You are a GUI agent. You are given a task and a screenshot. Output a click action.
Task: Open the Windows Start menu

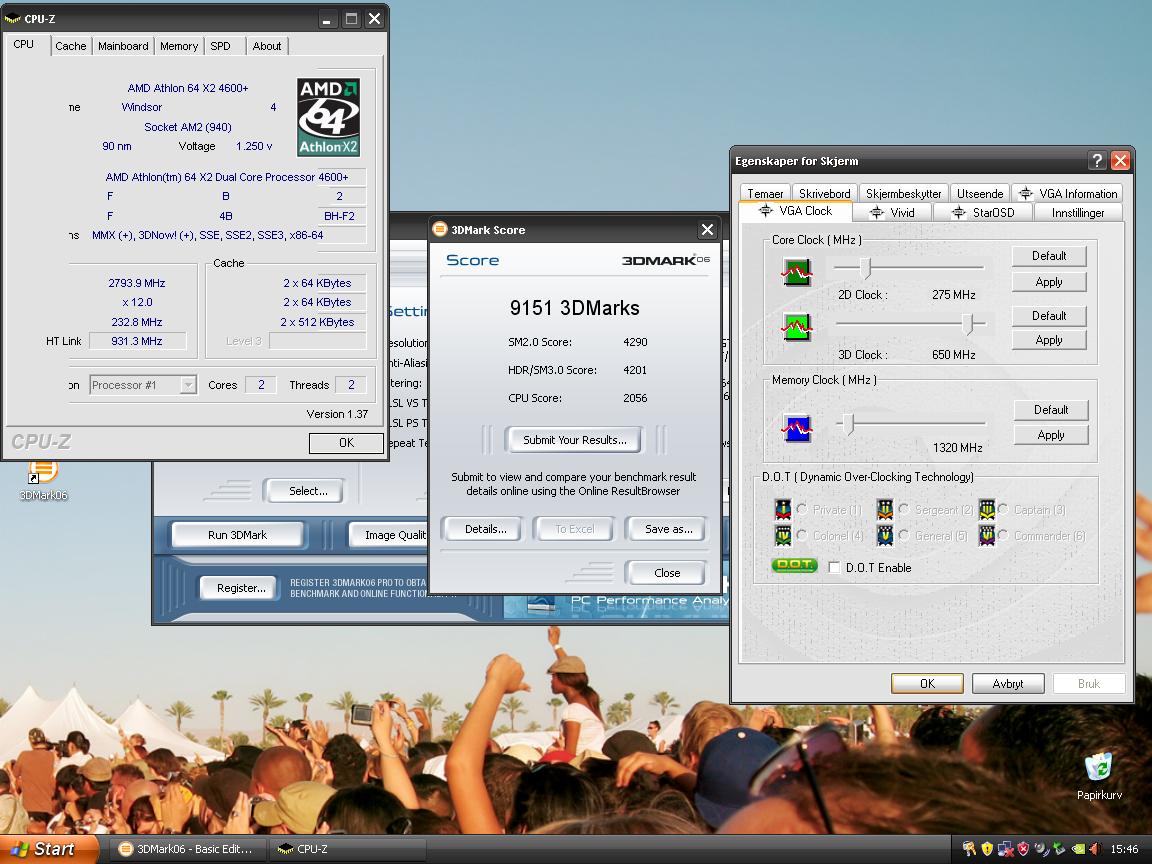[48, 849]
